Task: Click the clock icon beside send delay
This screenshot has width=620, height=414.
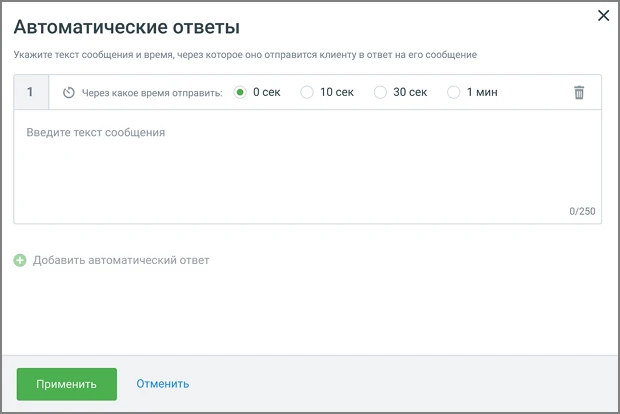Action: coord(69,93)
